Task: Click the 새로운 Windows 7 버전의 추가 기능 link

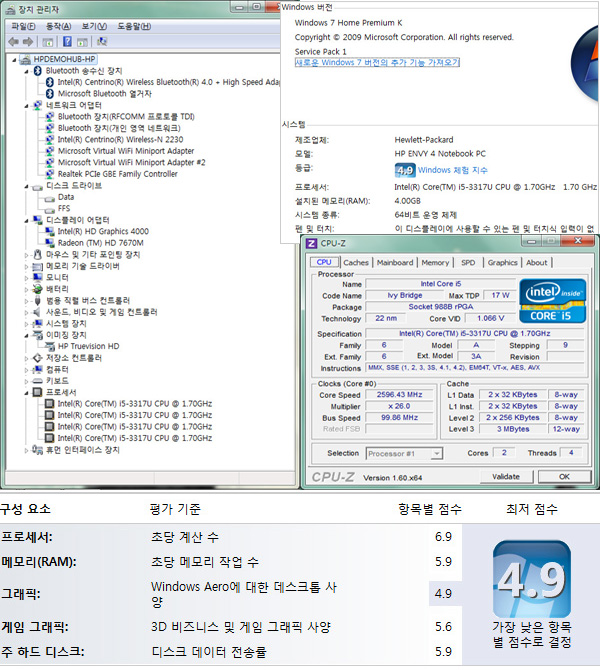Action: [x=377, y=62]
